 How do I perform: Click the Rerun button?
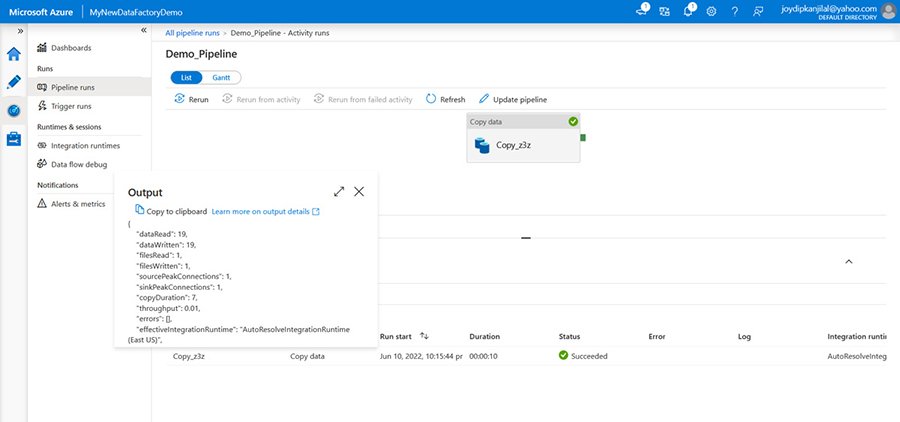pyautogui.click(x=191, y=99)
